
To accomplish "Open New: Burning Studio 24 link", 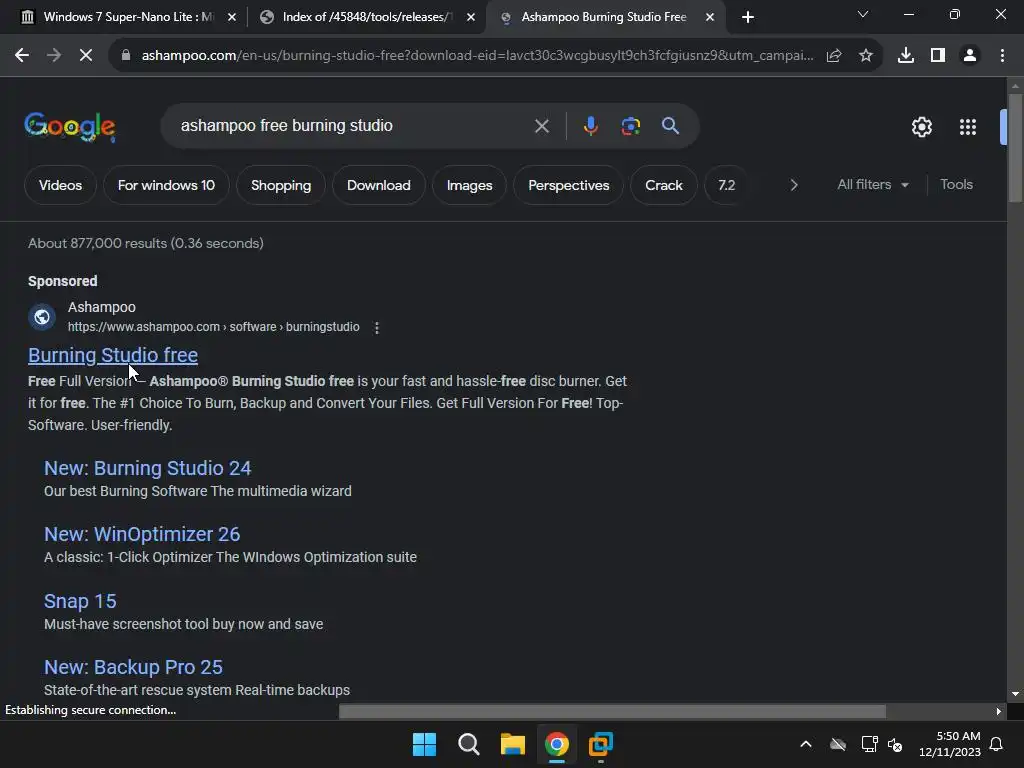I will click(x=148, y=468).
